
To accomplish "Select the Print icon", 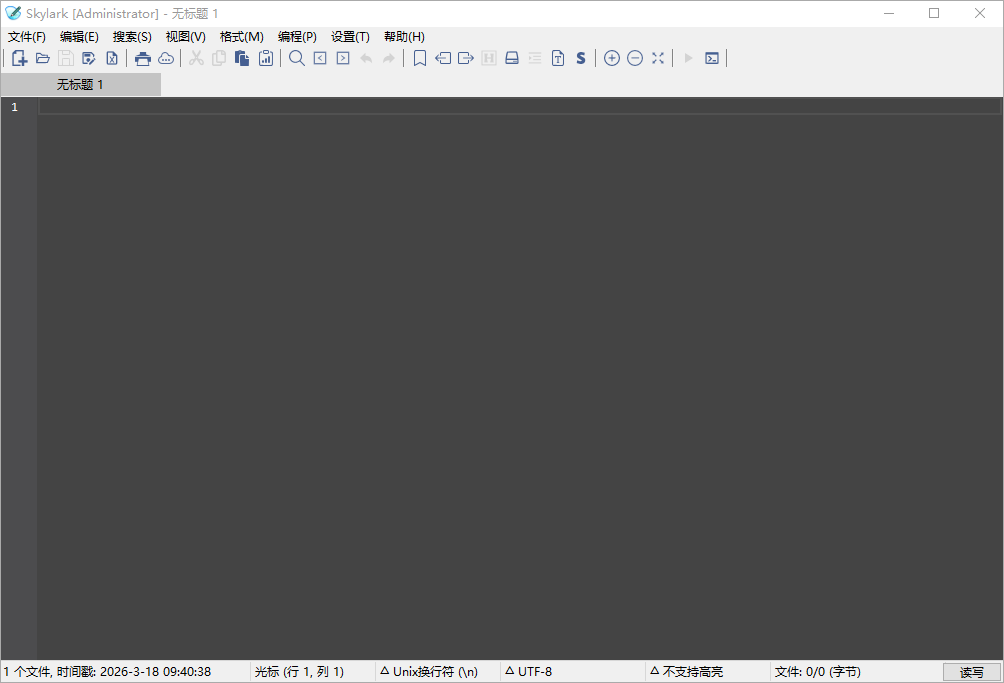I will pos(143,58).
